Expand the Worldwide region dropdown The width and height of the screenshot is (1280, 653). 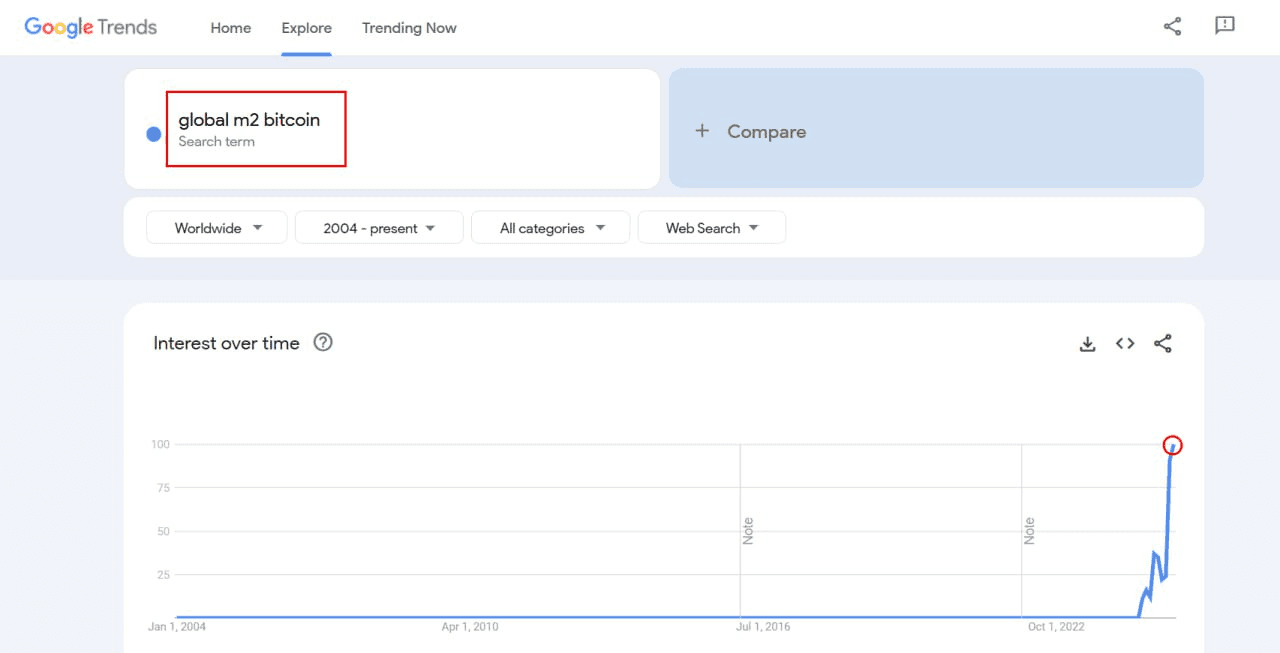[x=217, y=228]
